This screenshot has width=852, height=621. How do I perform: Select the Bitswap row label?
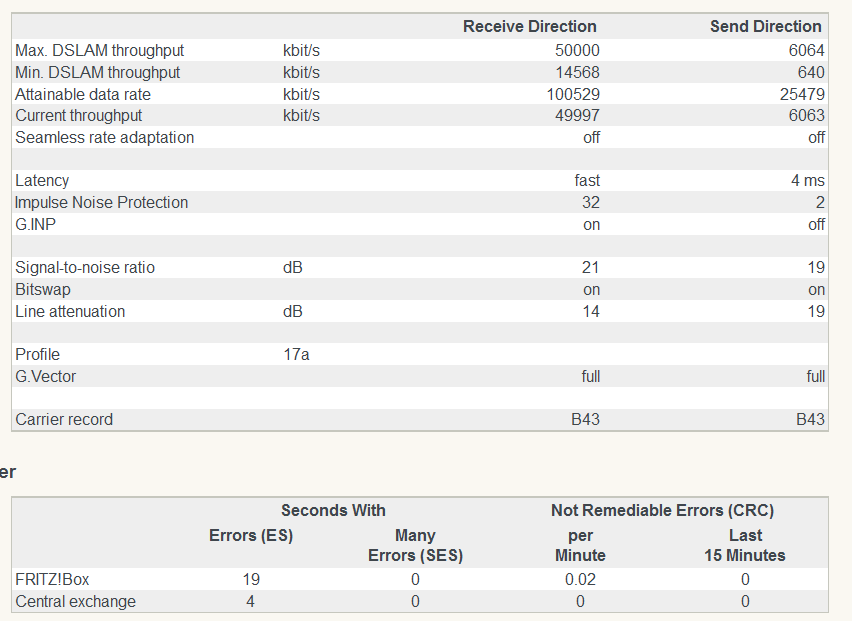(x=43, y=289)
